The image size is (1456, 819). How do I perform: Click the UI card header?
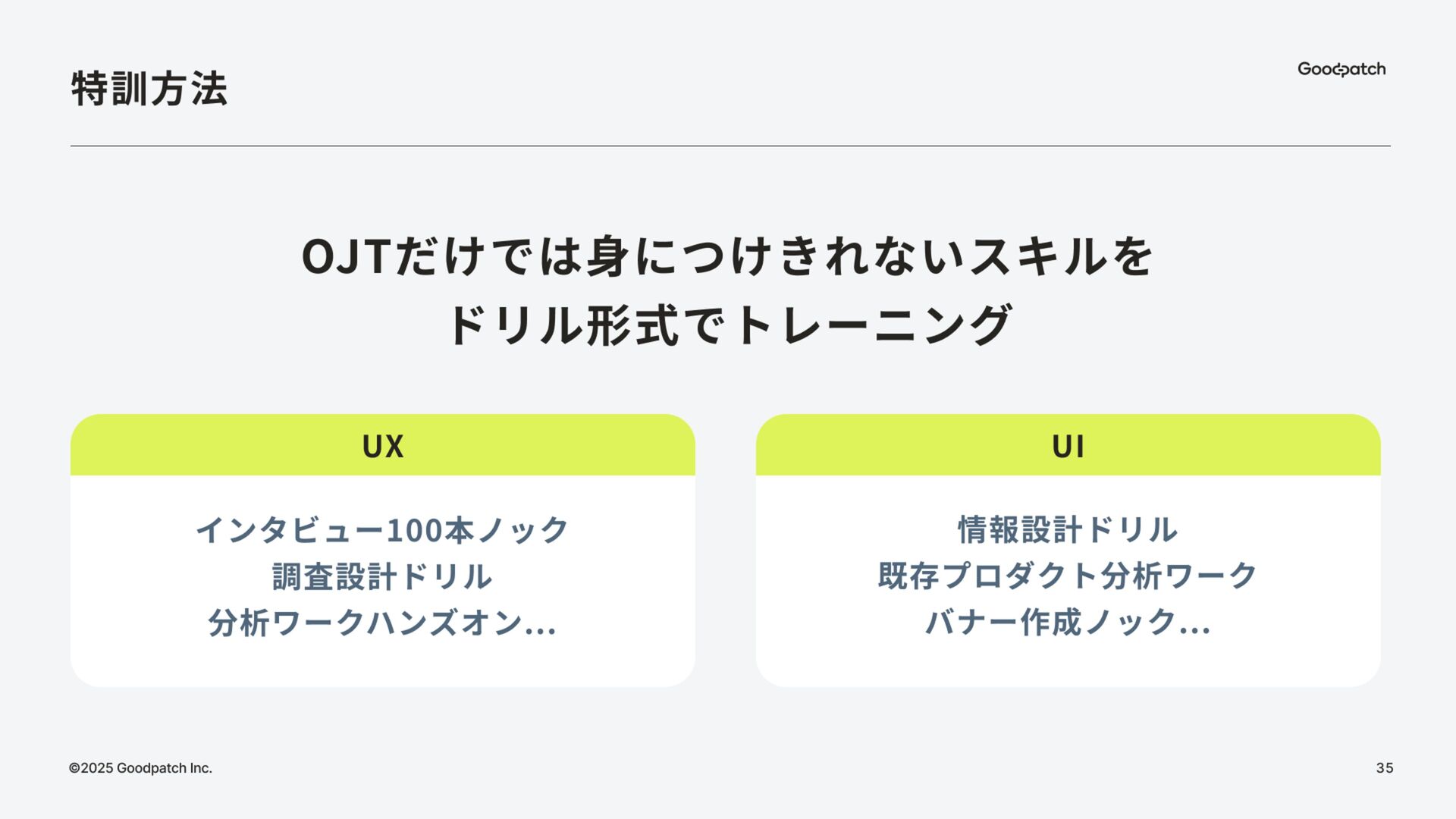[1068, 446]
